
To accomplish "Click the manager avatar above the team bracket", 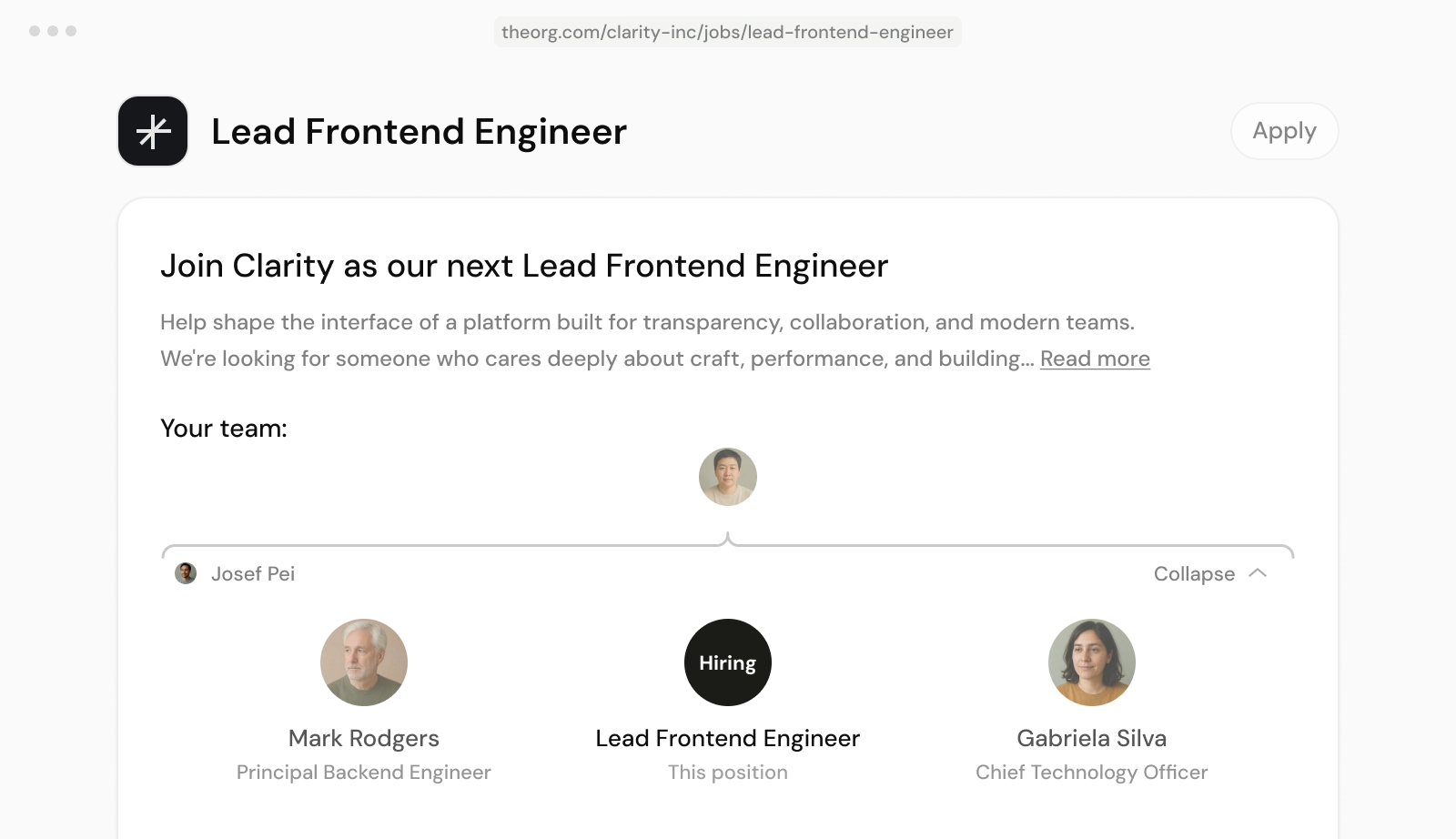I will click(x=728, y=477).
